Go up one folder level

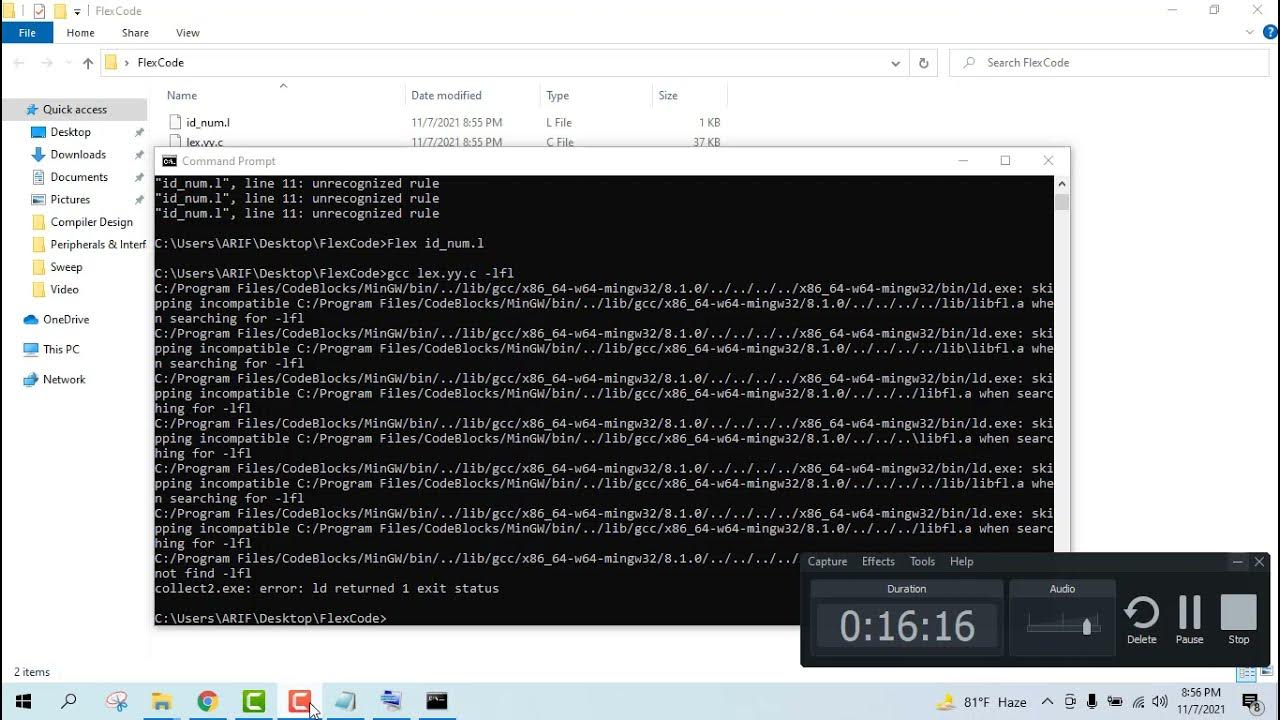pos(88,63)
